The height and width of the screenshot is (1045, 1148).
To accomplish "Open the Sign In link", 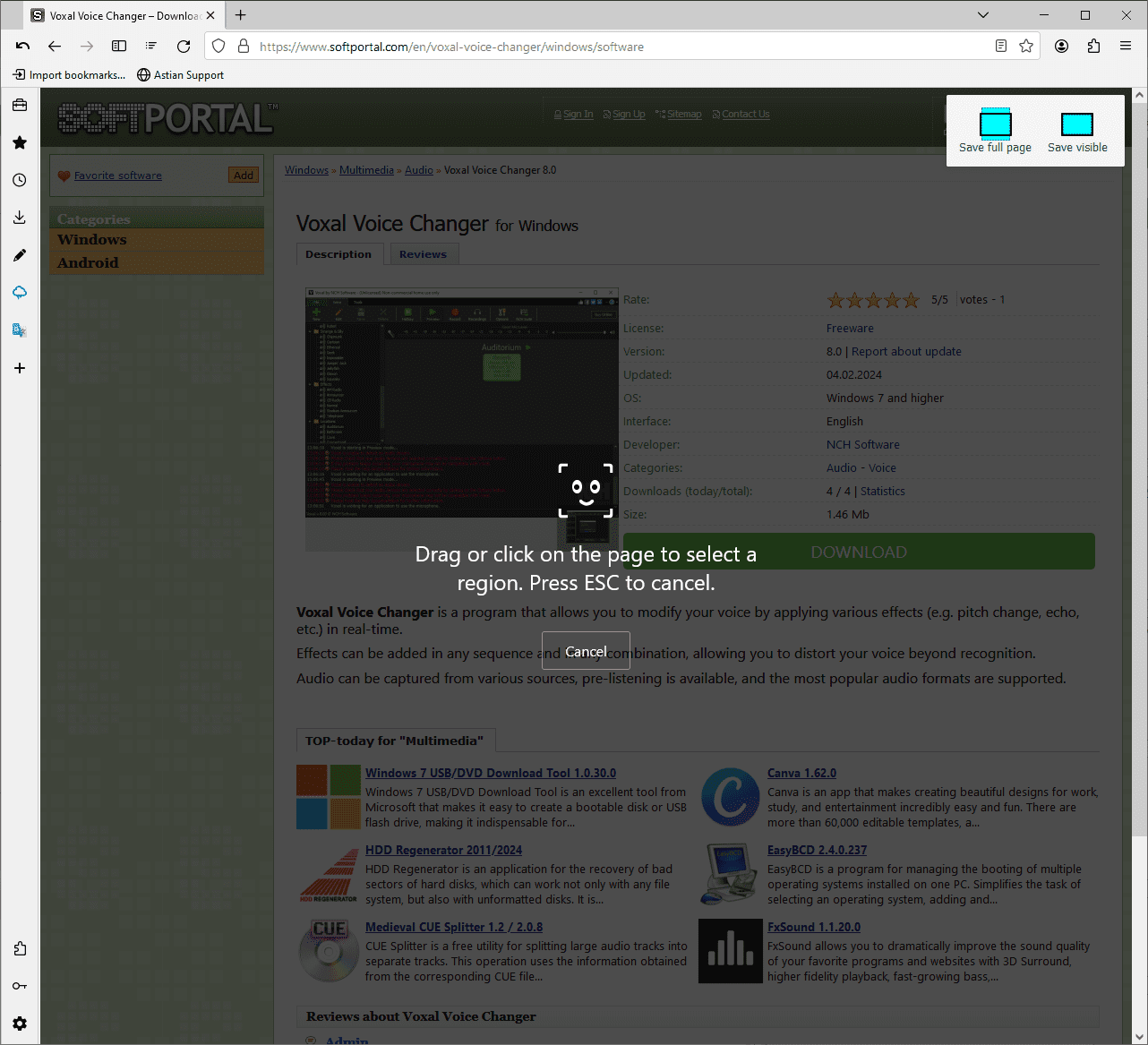I will coord(578,115).
